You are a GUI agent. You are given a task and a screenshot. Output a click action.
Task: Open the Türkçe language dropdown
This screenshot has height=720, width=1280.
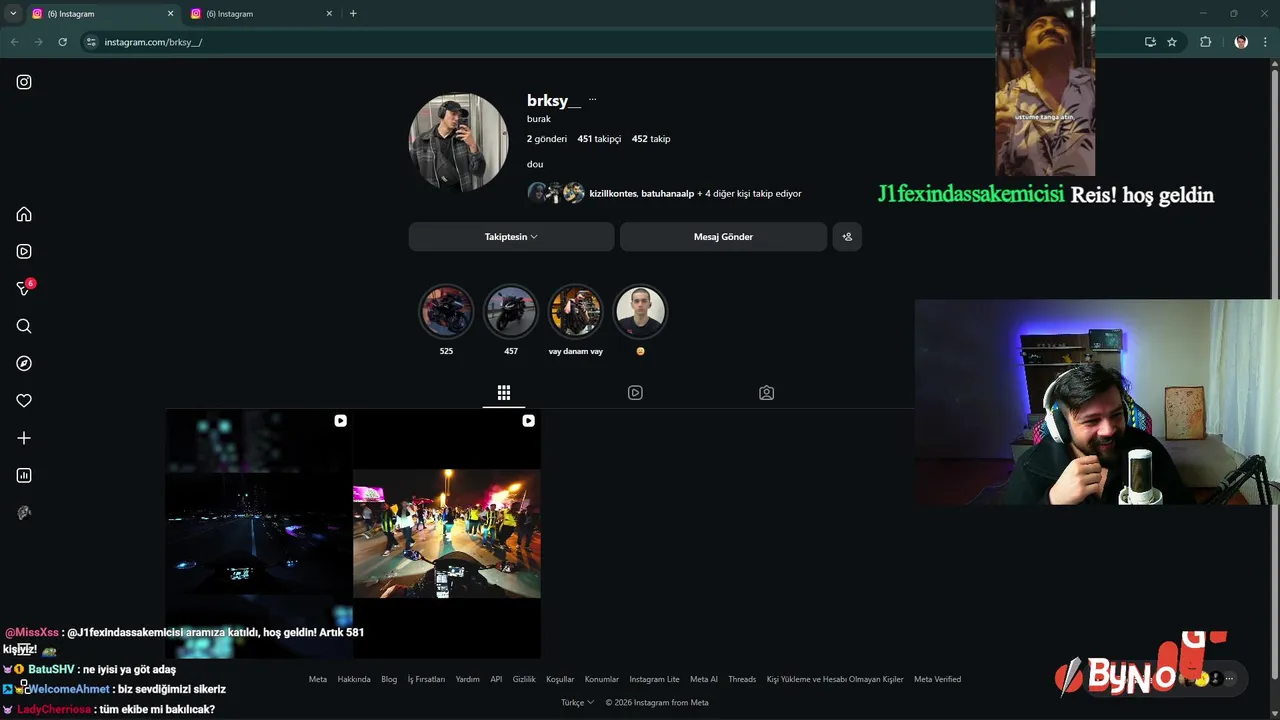point(577,702)
